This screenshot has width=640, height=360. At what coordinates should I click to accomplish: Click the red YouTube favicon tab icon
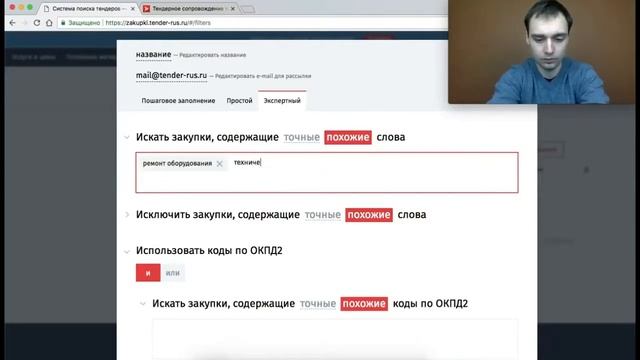[x=146, y=9]
